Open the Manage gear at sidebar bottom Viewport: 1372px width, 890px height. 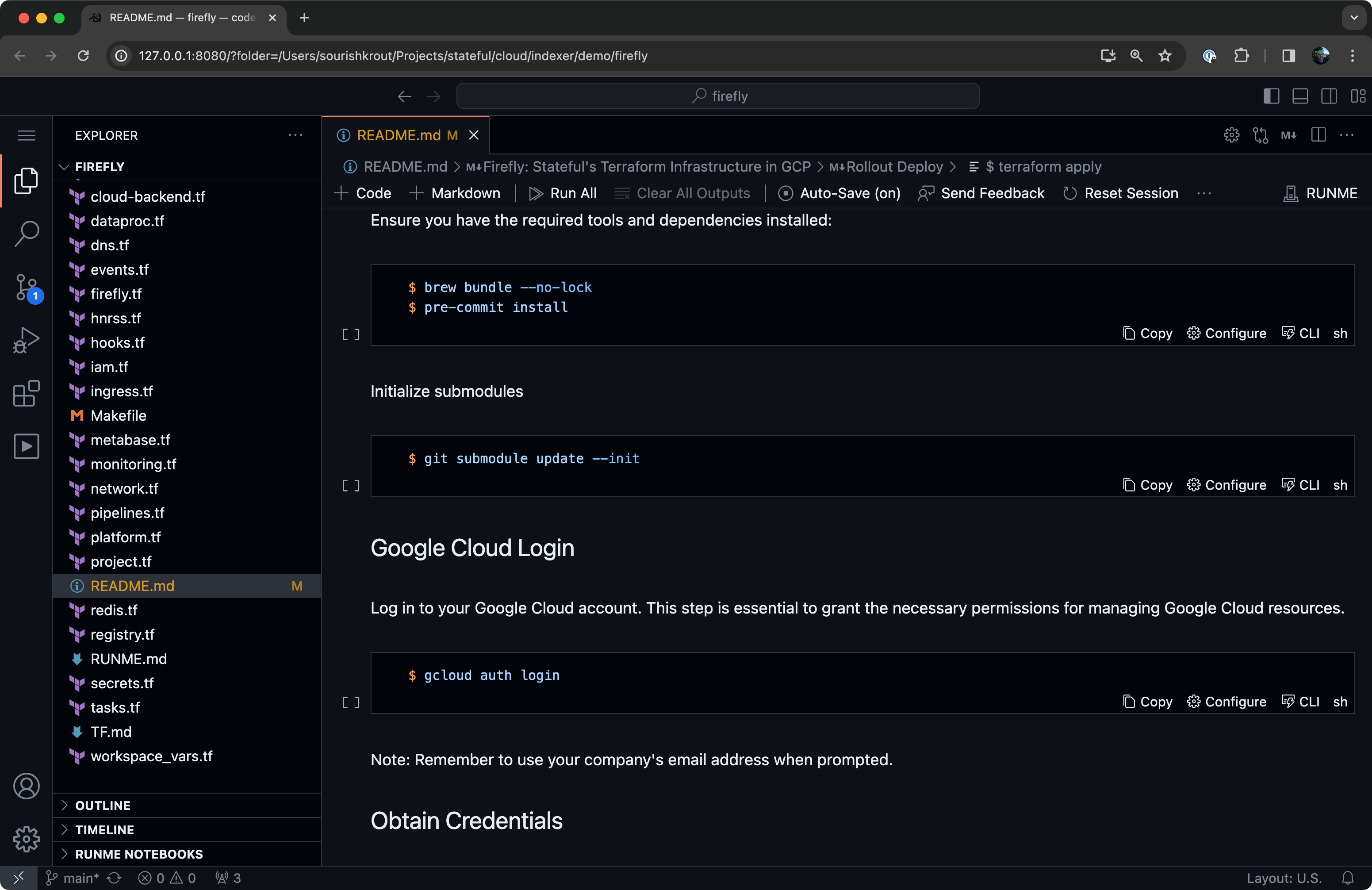point(27,839)
